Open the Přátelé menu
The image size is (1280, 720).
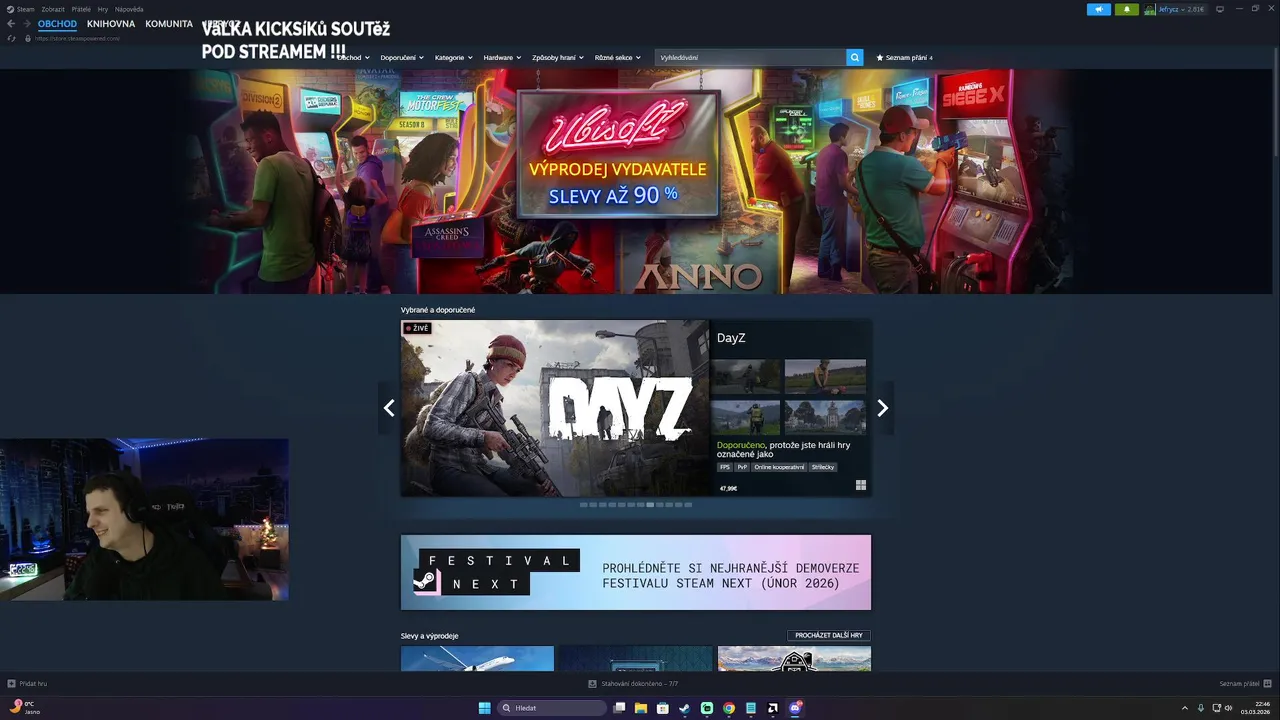[81, 9]
